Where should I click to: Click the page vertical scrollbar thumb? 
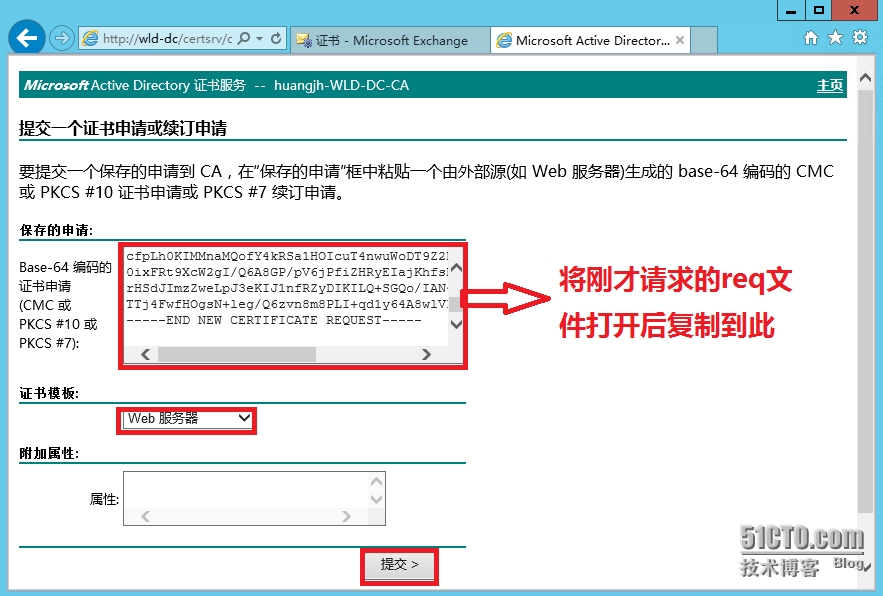coord(865,301)
